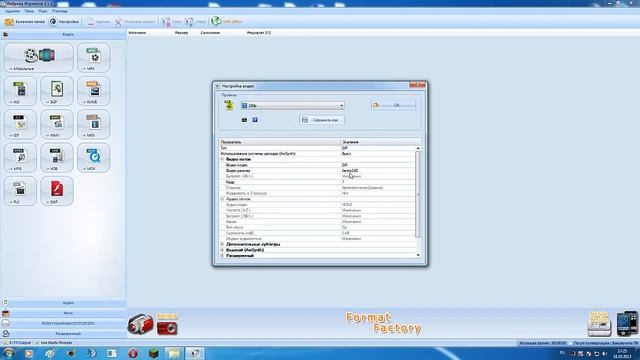640x360 pixels.
Task: Click the green globe homepage toolbar icon
Action: click(216, 21)
